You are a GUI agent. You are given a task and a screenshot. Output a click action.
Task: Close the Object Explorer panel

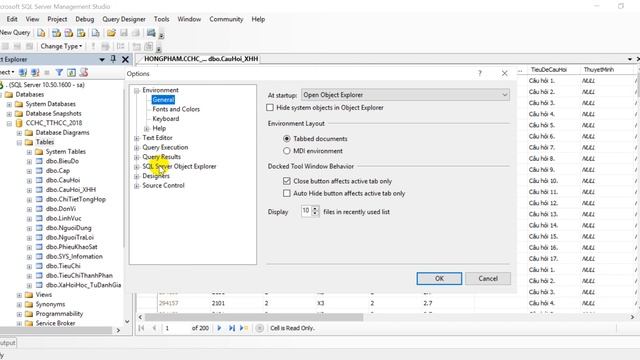click(125, 60)
